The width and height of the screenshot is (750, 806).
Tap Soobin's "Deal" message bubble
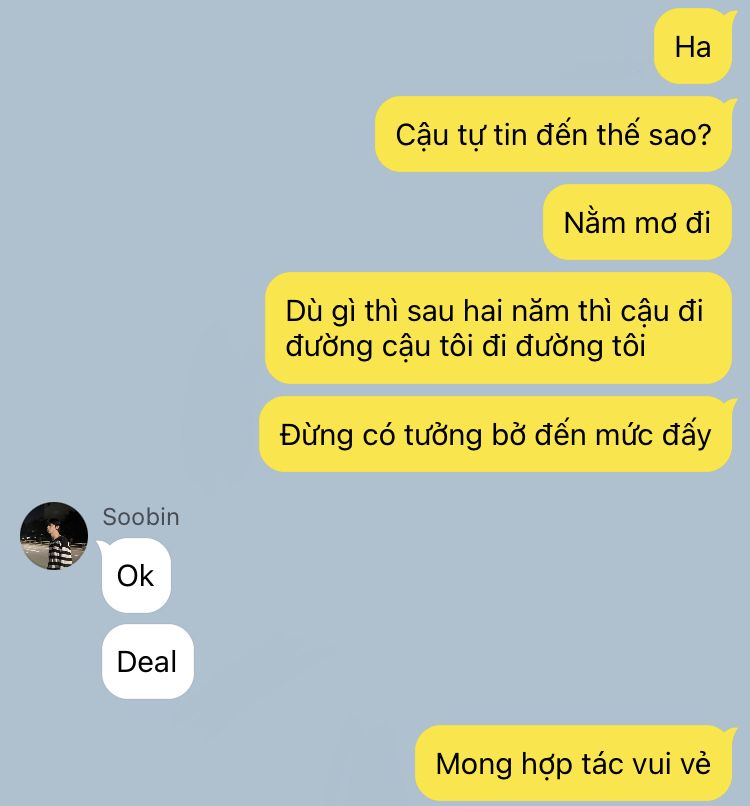pos(148,661)
